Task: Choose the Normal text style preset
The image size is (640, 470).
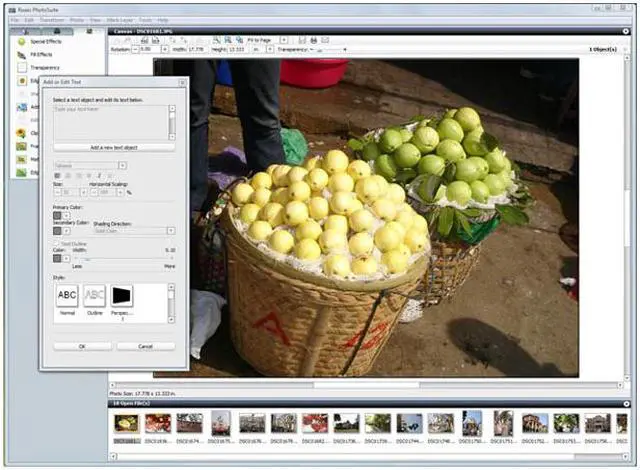Action: [67, 297]
